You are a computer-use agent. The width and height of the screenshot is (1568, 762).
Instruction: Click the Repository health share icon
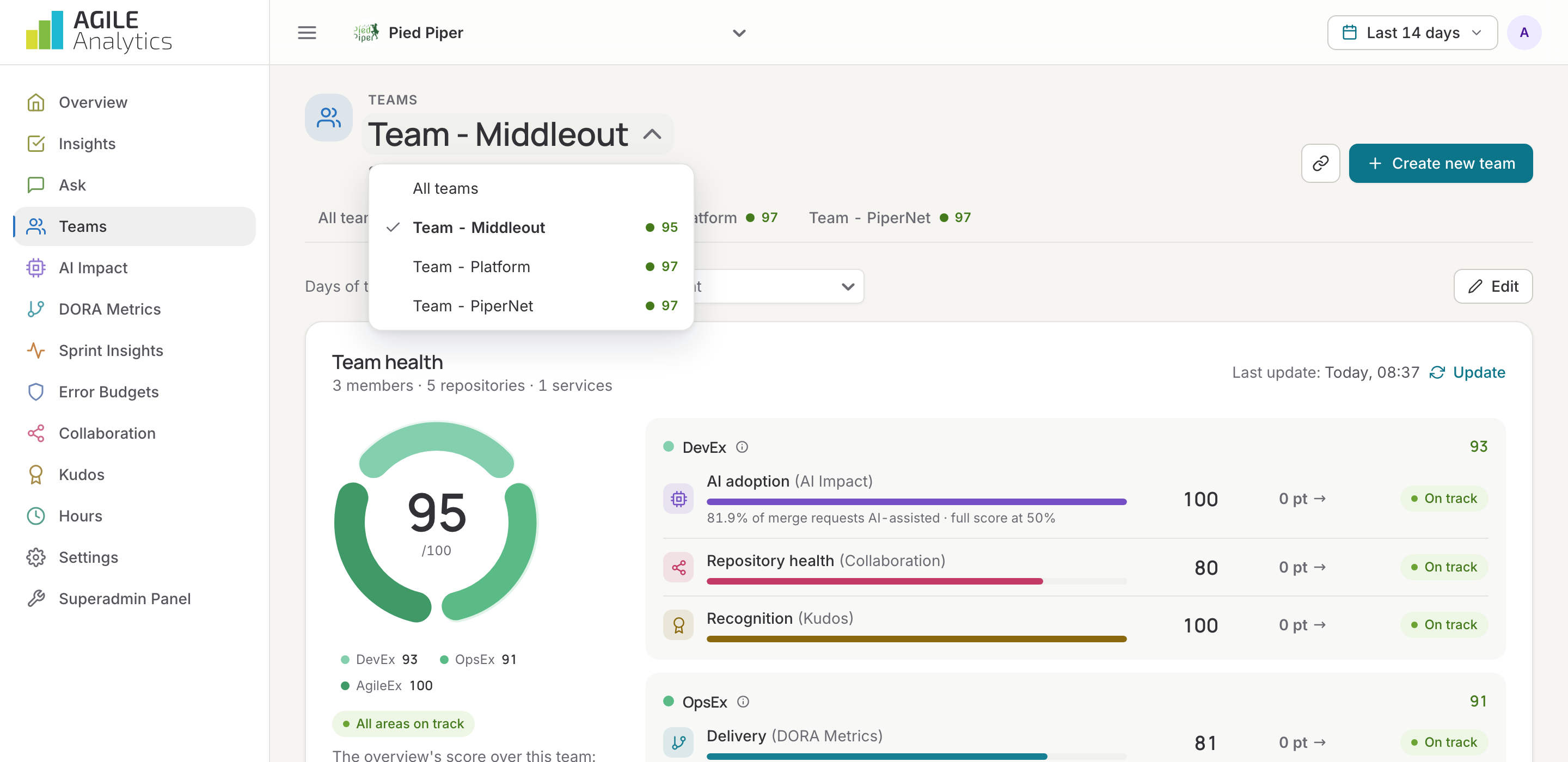pyautogui.click(x=678, y=567)
